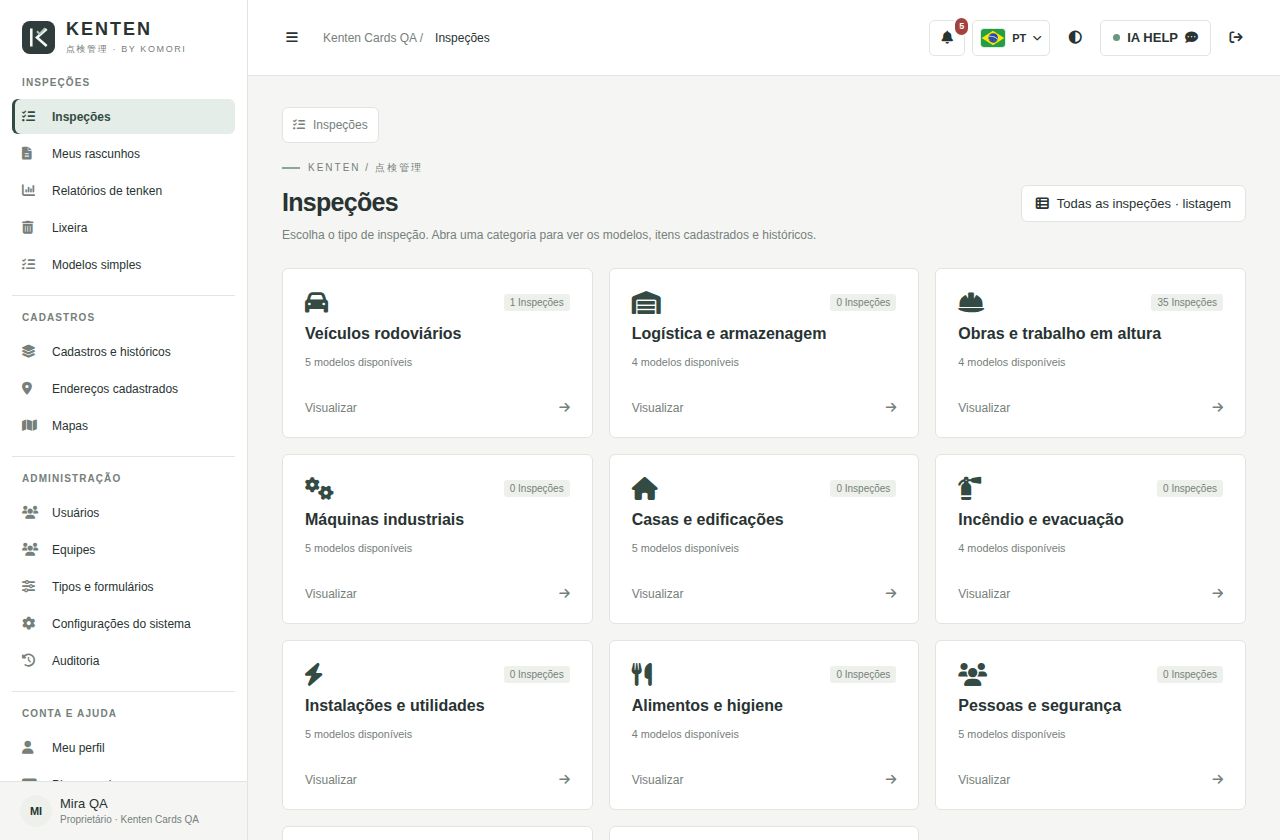Click lightning icon on Instalações e utilidades

(x=314, y=674)
